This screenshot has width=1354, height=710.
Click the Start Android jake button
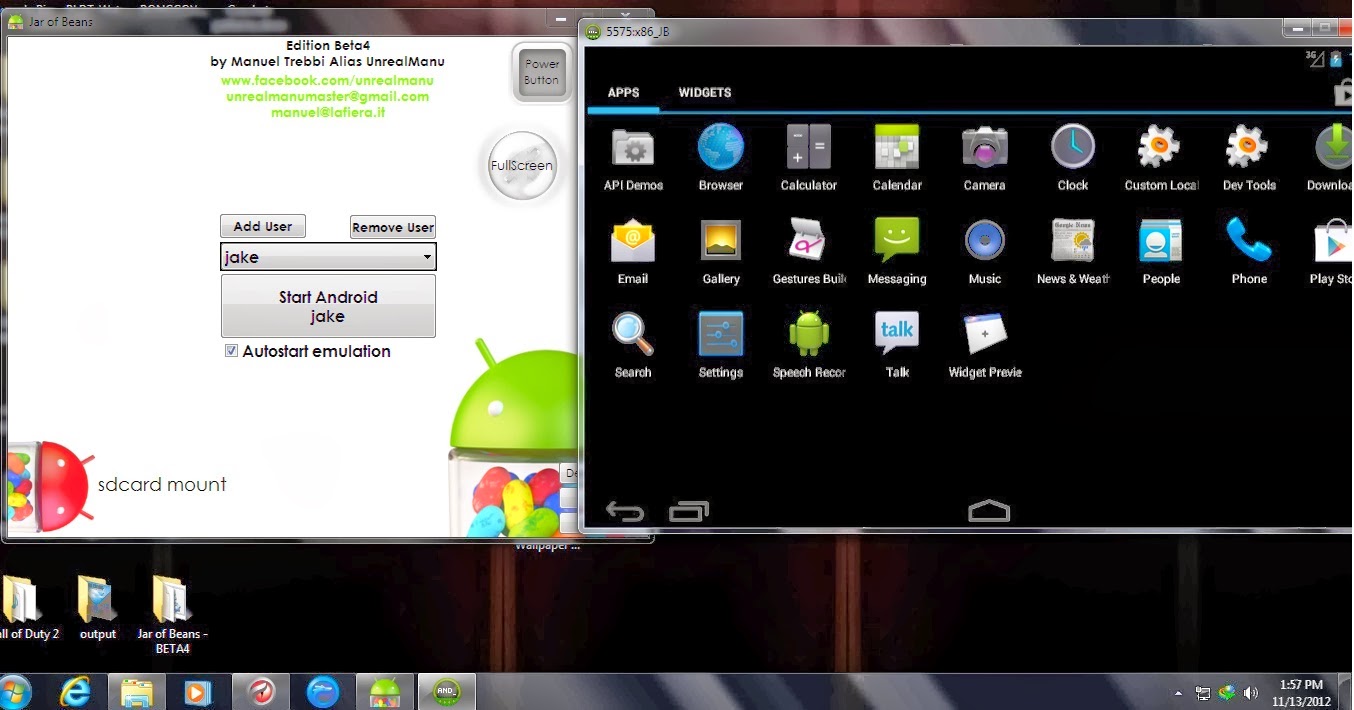(328, 306)
